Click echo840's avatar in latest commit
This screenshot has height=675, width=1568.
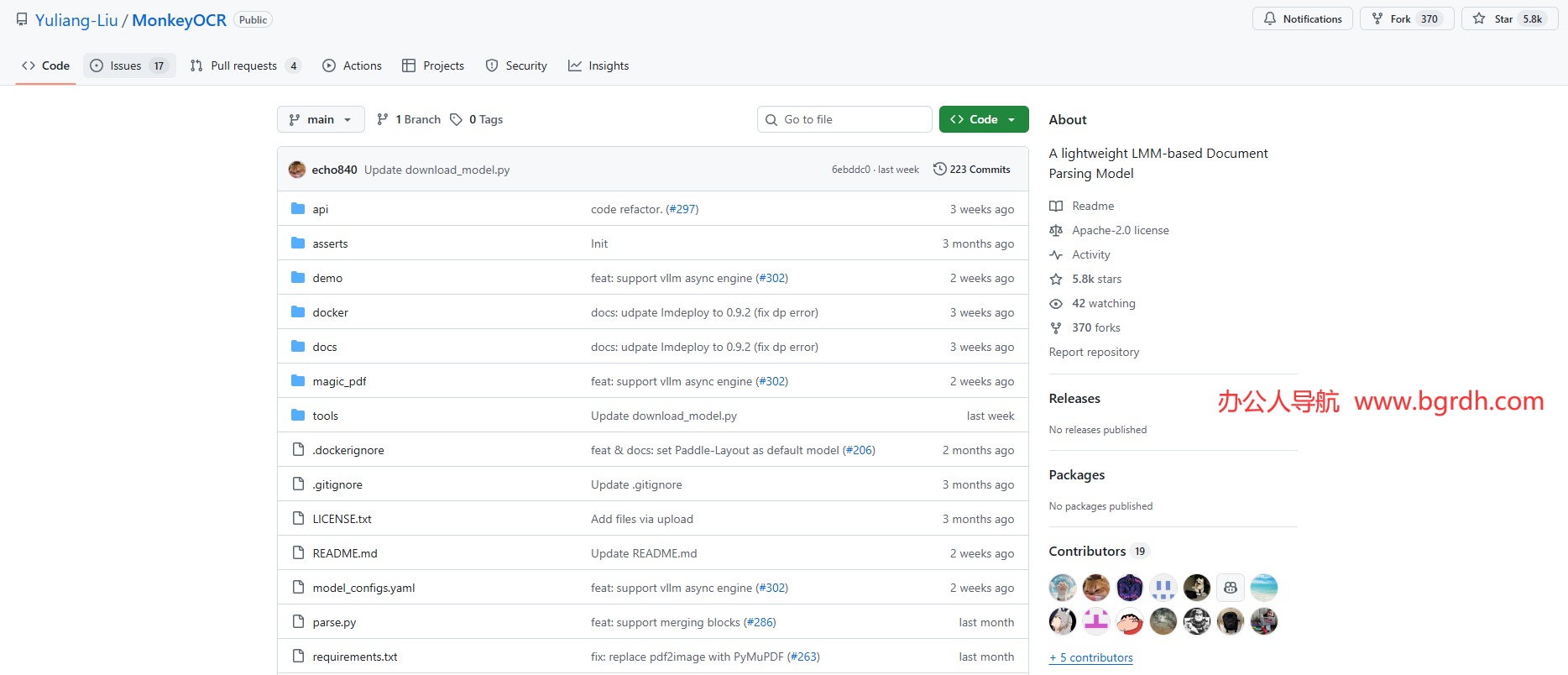click(297, 170)
